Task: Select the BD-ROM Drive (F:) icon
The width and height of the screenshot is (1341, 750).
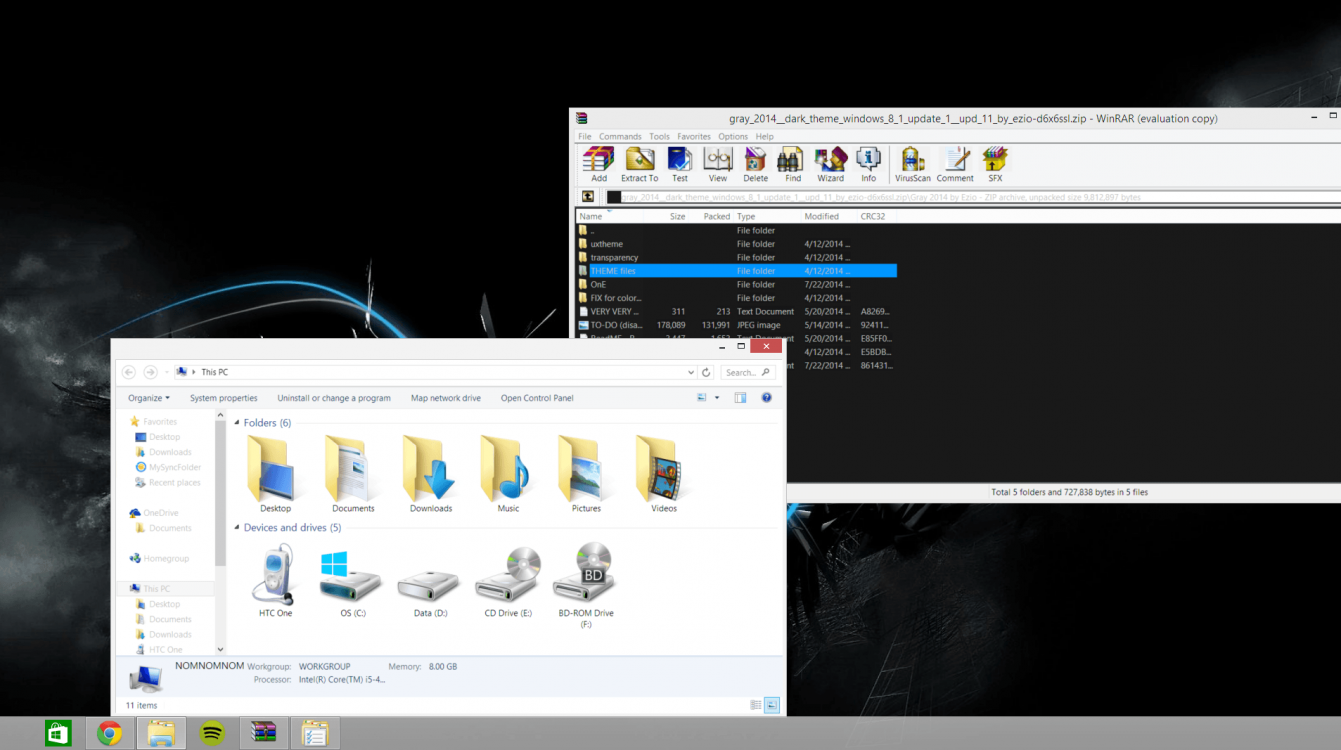Action: [x=586, y=585]
